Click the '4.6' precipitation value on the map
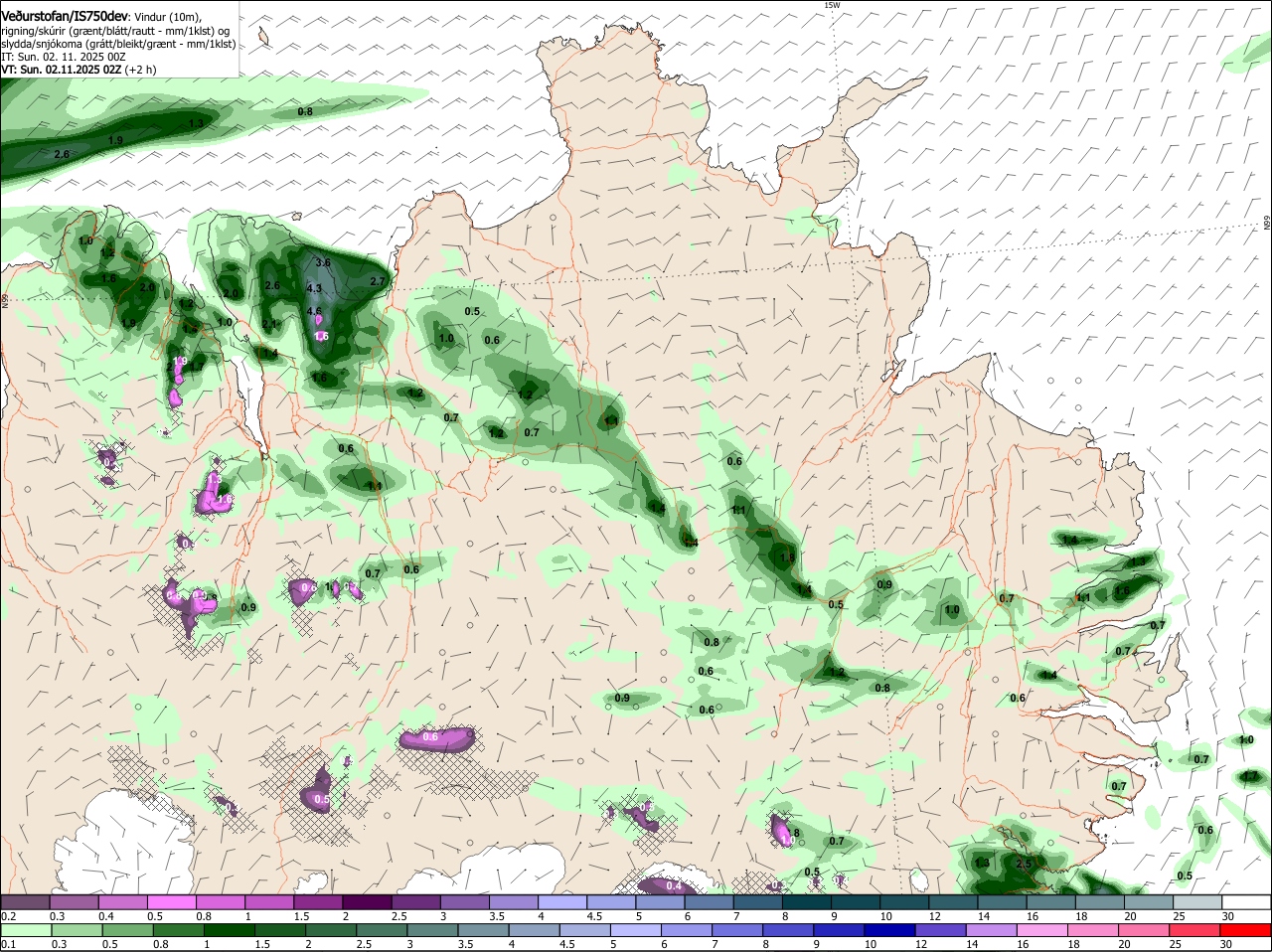The image size is (1272, 952). (314, 312)
